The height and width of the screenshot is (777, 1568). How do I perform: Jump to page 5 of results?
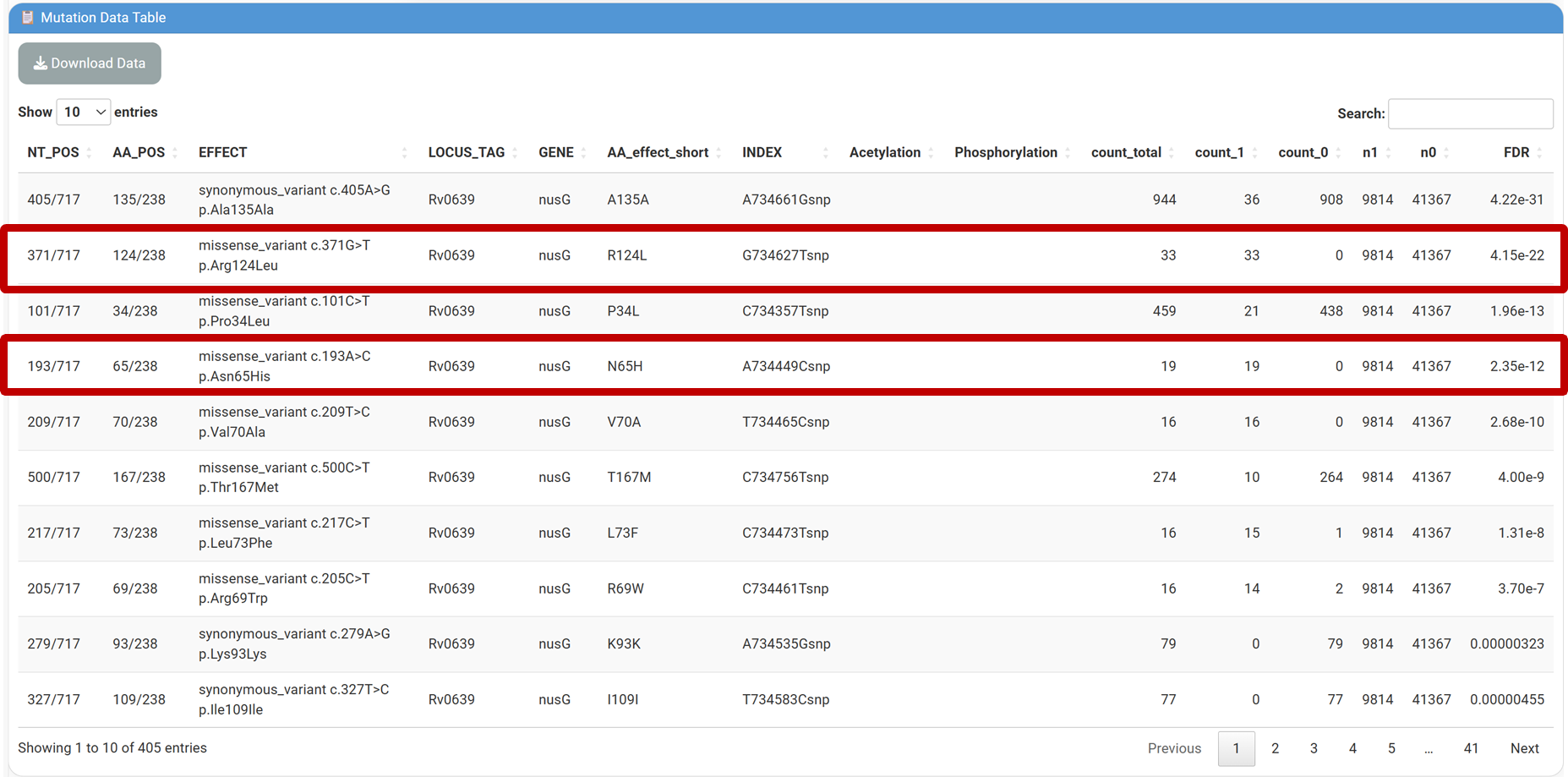pyautogui.click(x=1391, y=748)
